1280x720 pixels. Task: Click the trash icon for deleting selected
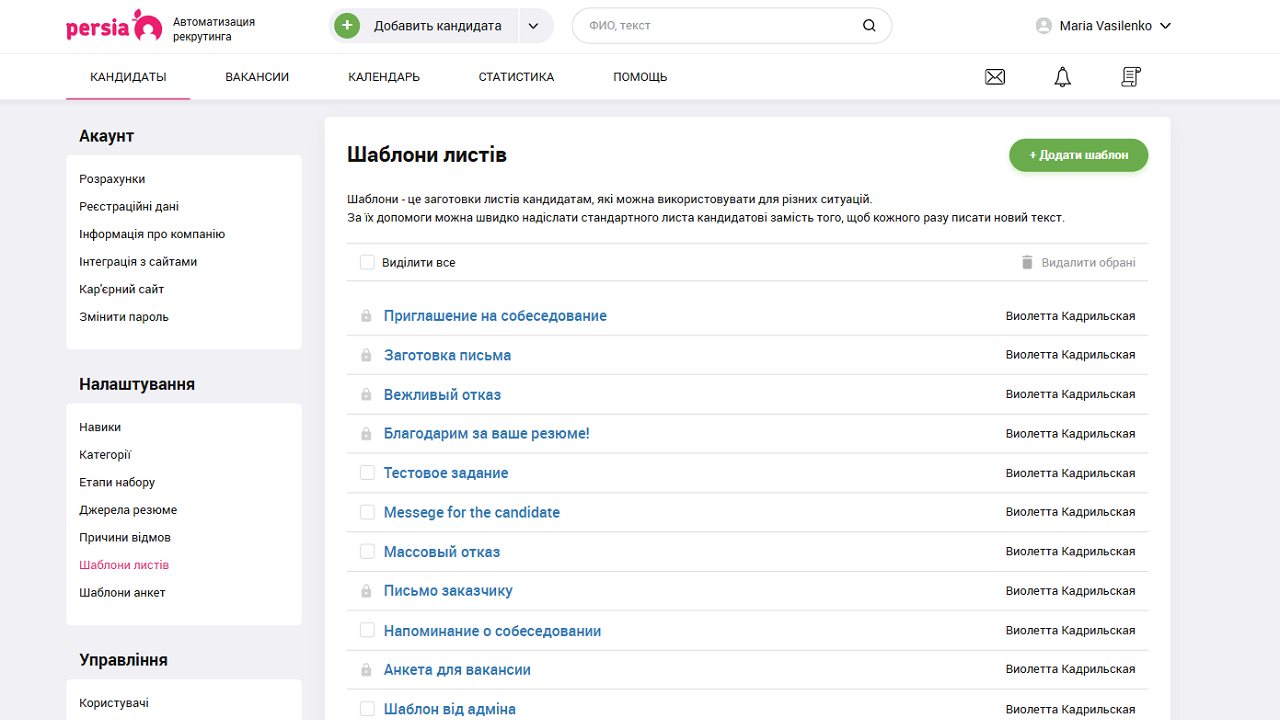pyautogui.click(x=1026, y=263)
